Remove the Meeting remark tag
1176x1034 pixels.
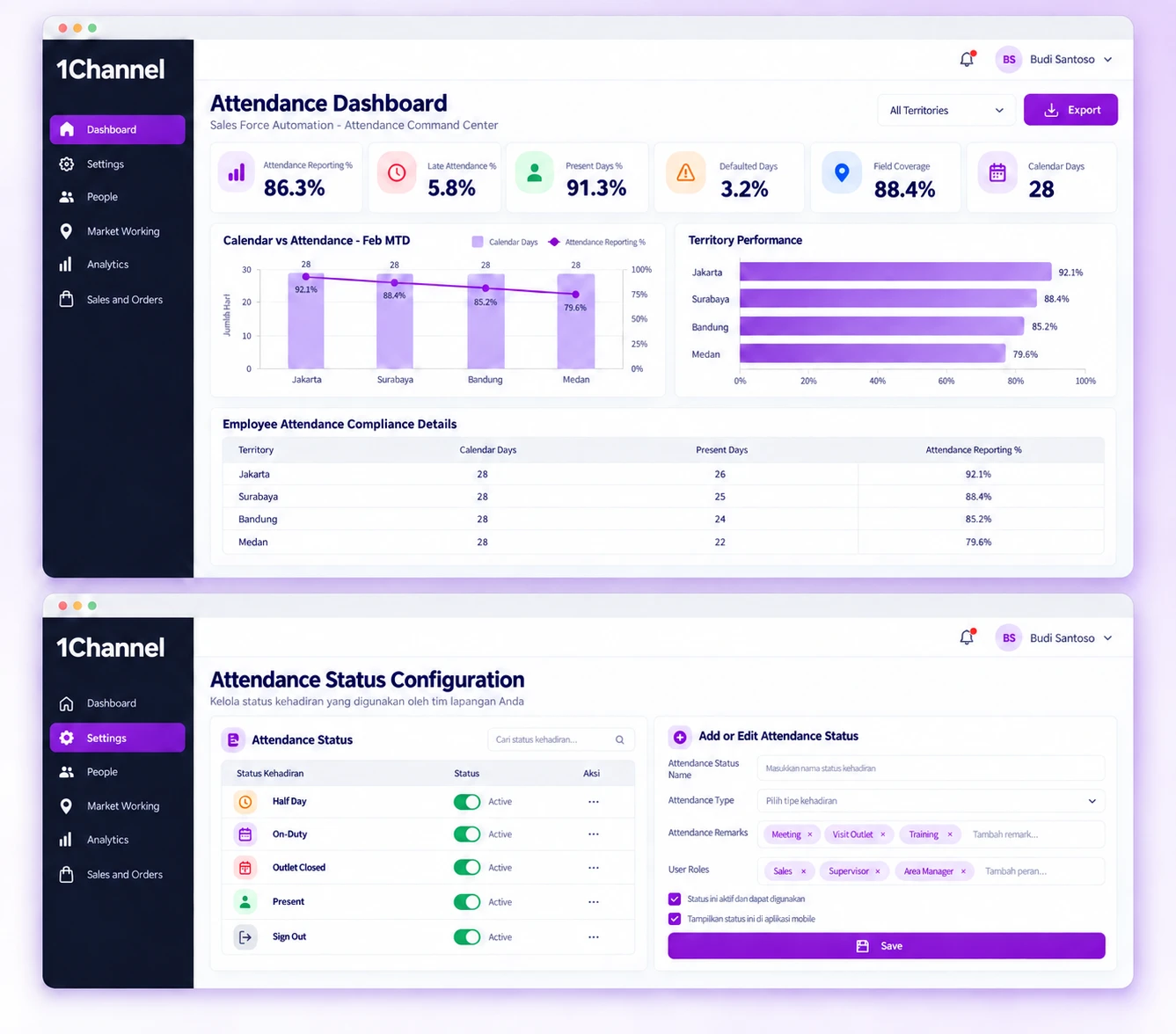(x=810, y=834)
